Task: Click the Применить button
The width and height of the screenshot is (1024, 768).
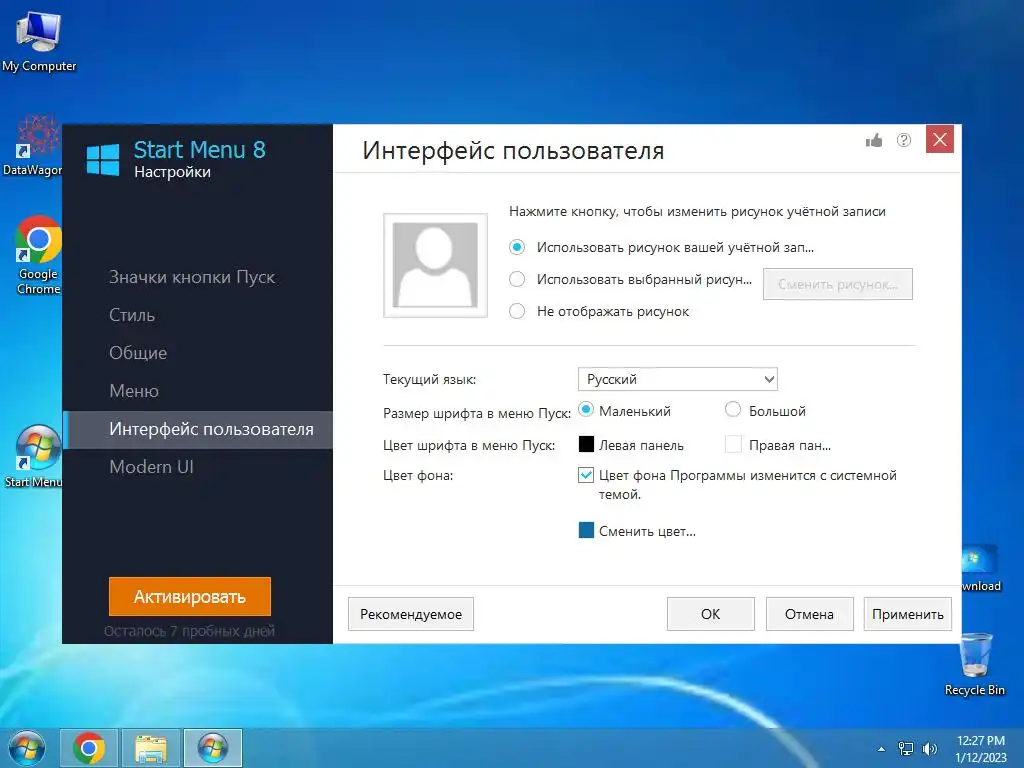Action: pos(907,614)
